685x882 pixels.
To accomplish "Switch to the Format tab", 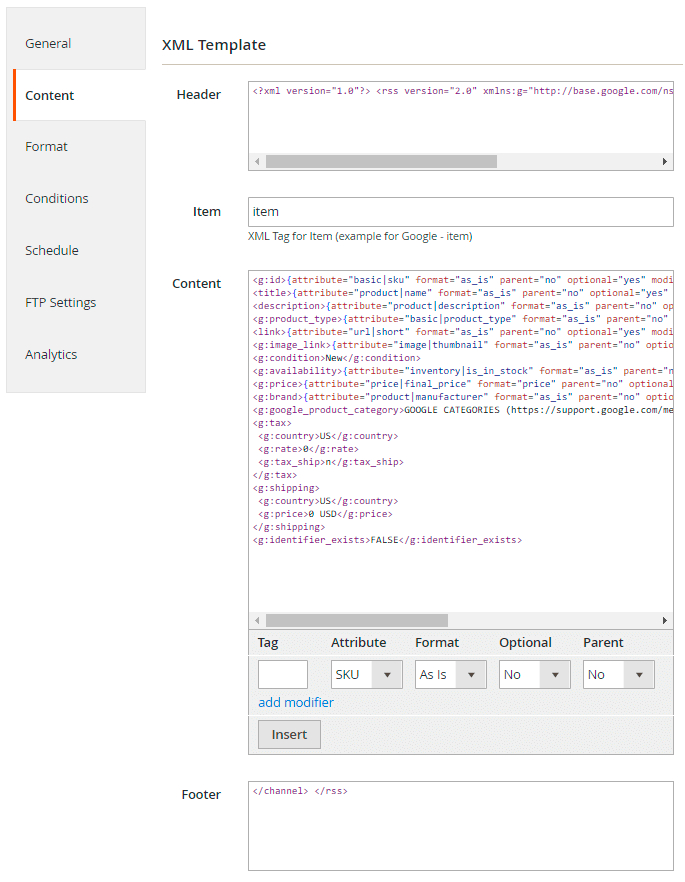I will point(47,147).
